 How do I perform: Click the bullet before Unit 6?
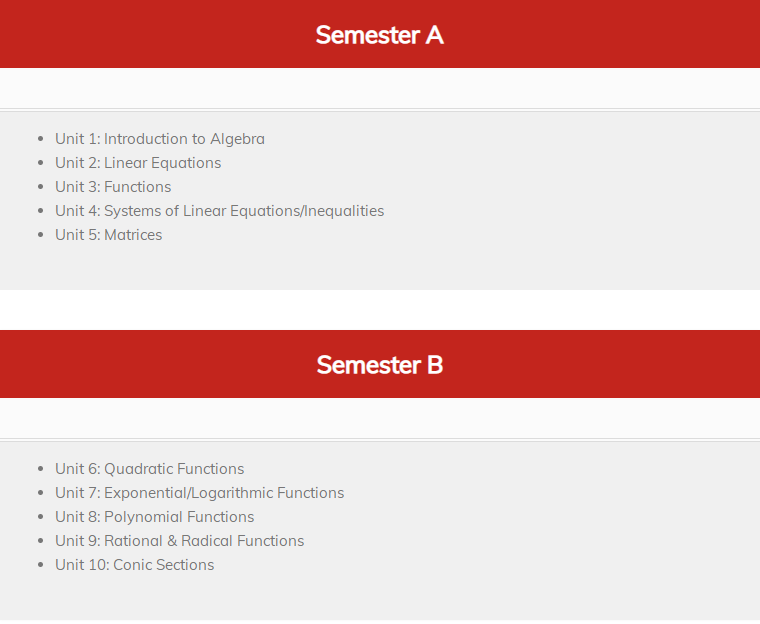(40, 469)
